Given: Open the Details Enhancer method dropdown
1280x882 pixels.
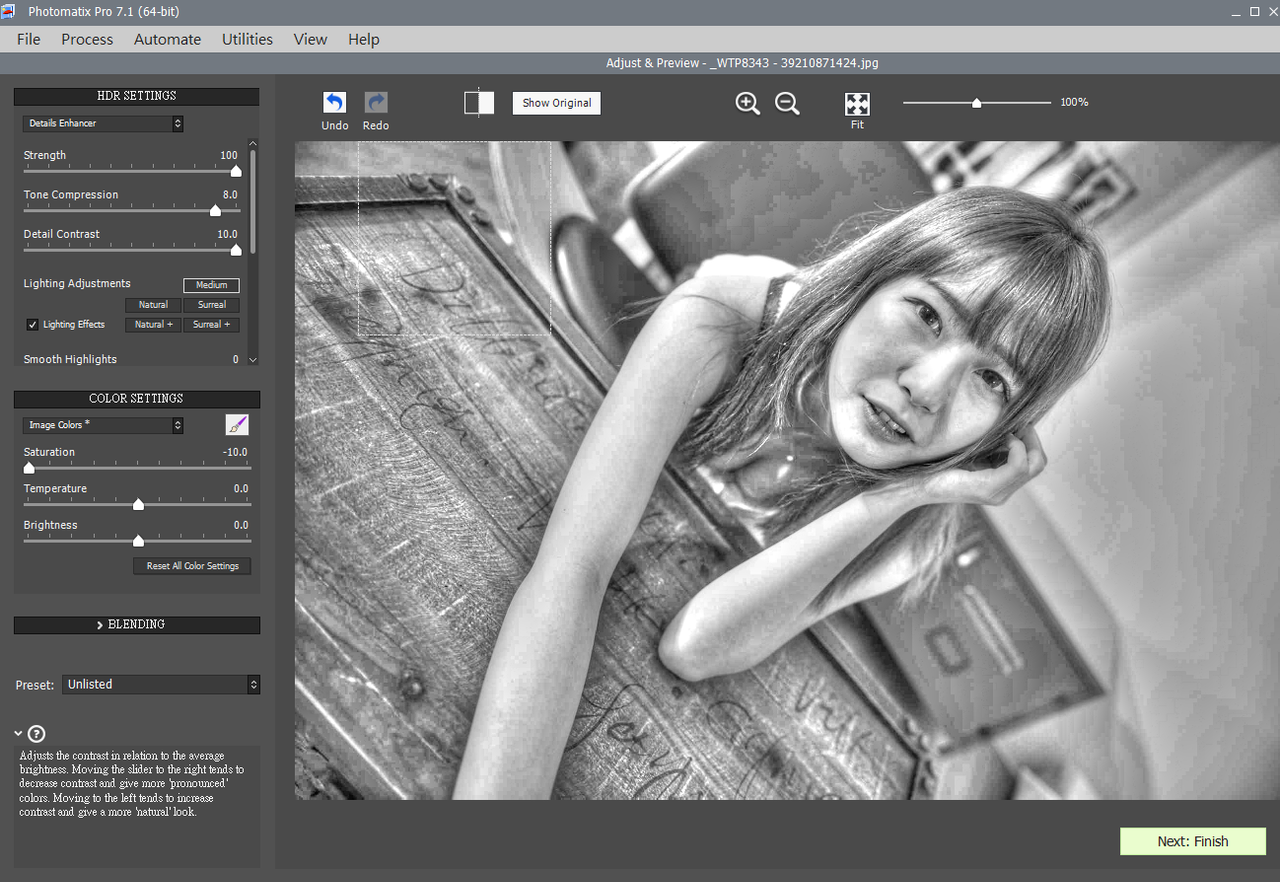Looking at the screenshot, I should coord(103,124).
